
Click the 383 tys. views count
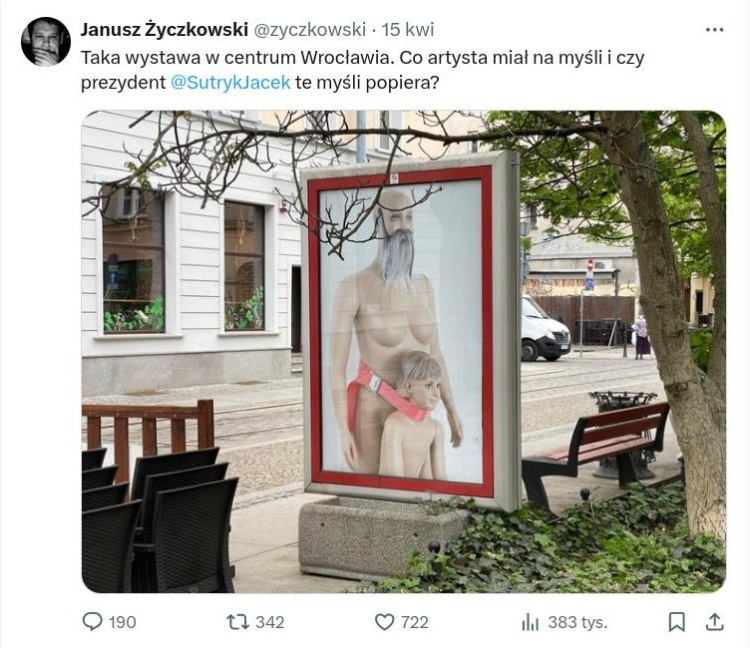click(578, 622)
